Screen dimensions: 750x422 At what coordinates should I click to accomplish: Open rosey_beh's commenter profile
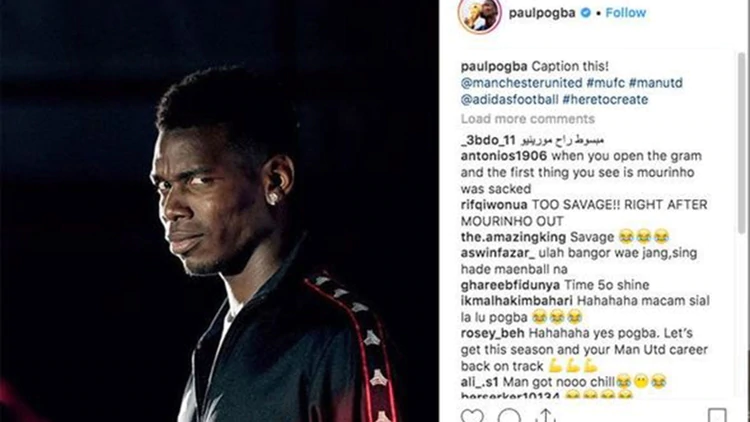pyautogui.click(x=493, y=333)
